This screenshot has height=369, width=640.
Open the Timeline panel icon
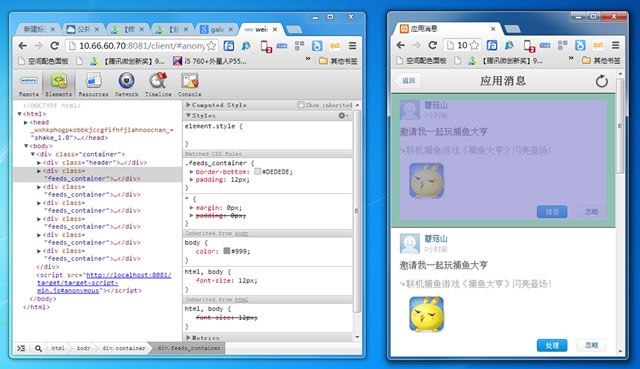coord(158,85)
